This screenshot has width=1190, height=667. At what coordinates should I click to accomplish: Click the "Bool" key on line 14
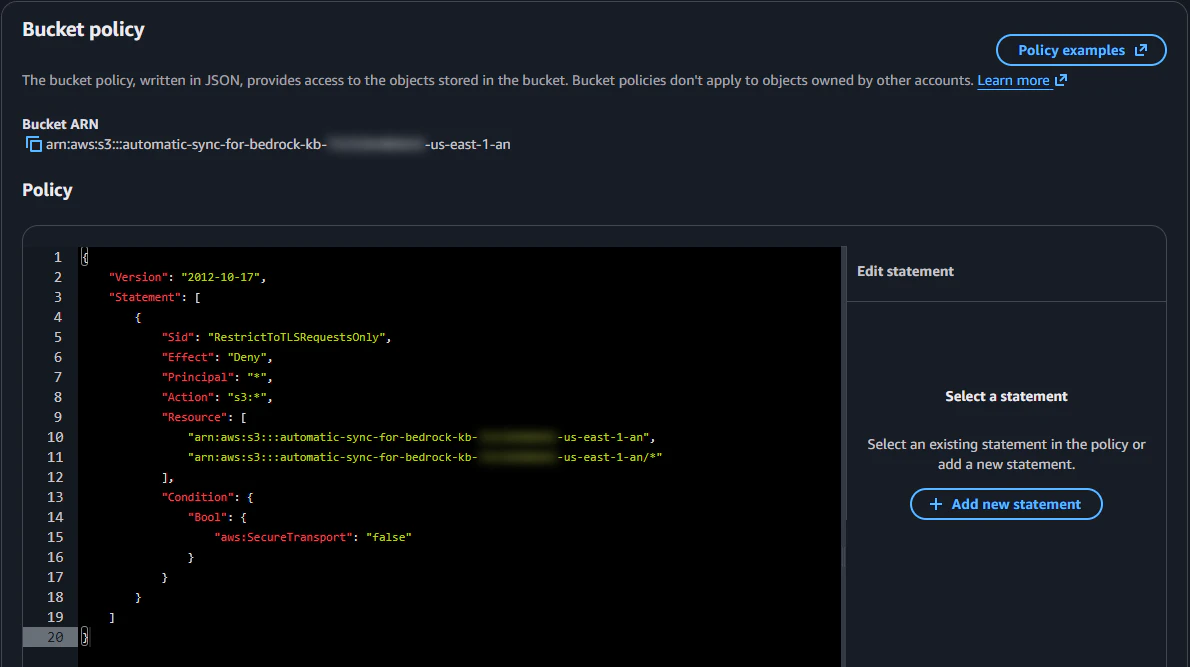coord(207,517)
